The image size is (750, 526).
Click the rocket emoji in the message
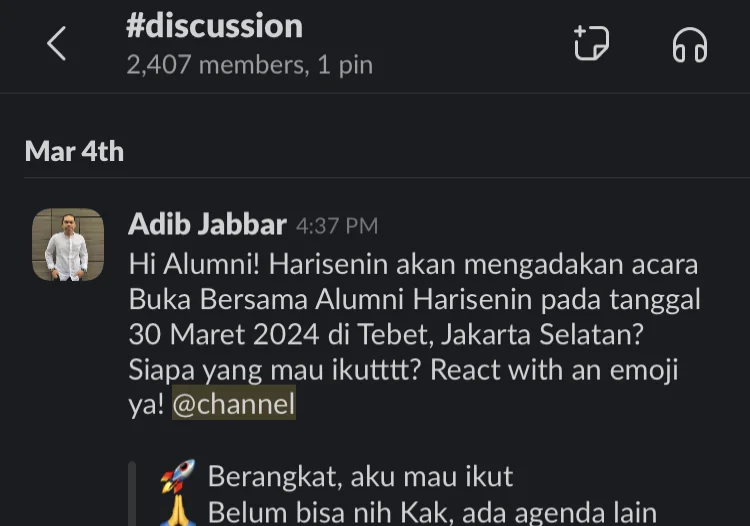[178, 477]
